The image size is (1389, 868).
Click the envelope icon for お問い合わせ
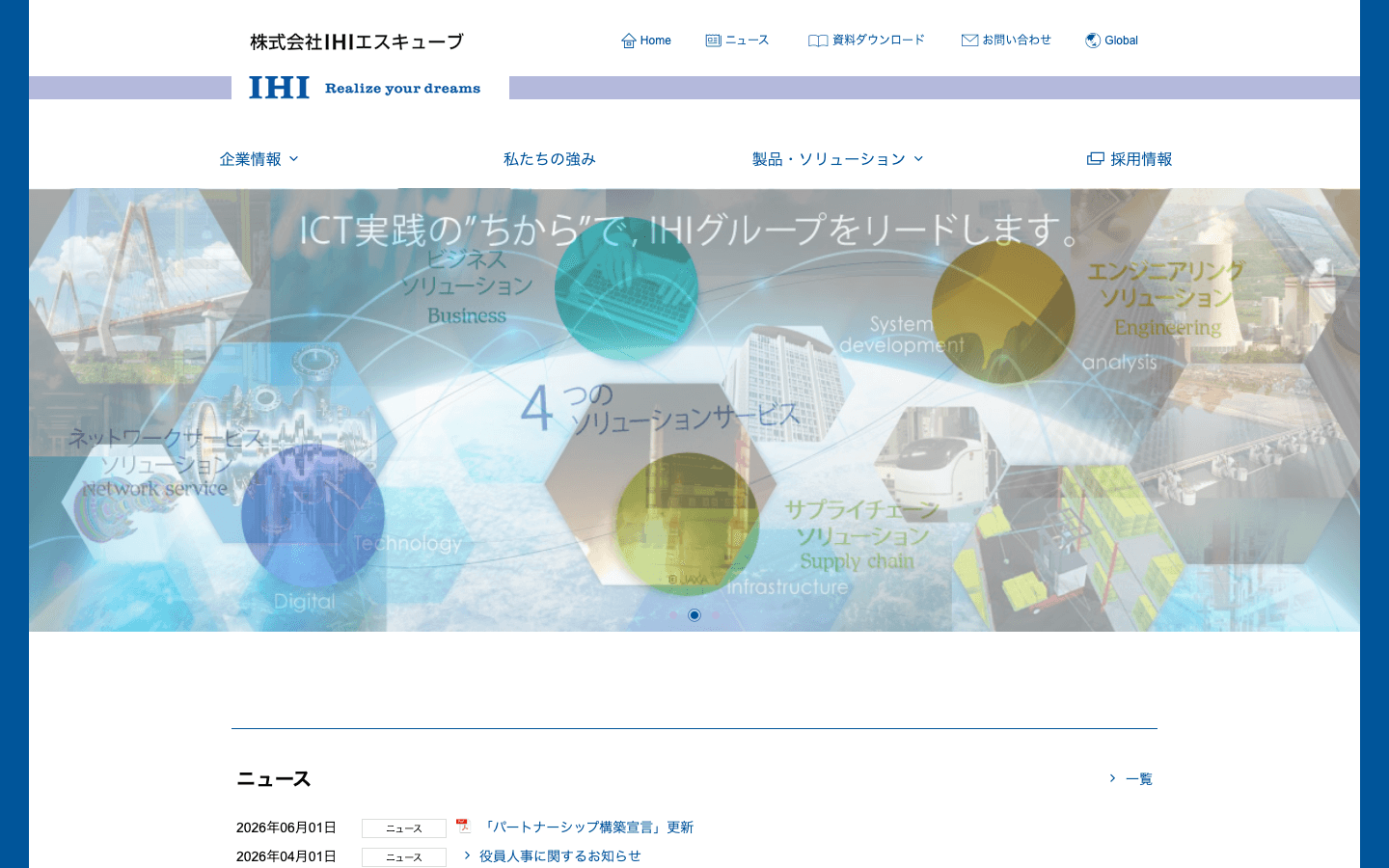(969, 41)
